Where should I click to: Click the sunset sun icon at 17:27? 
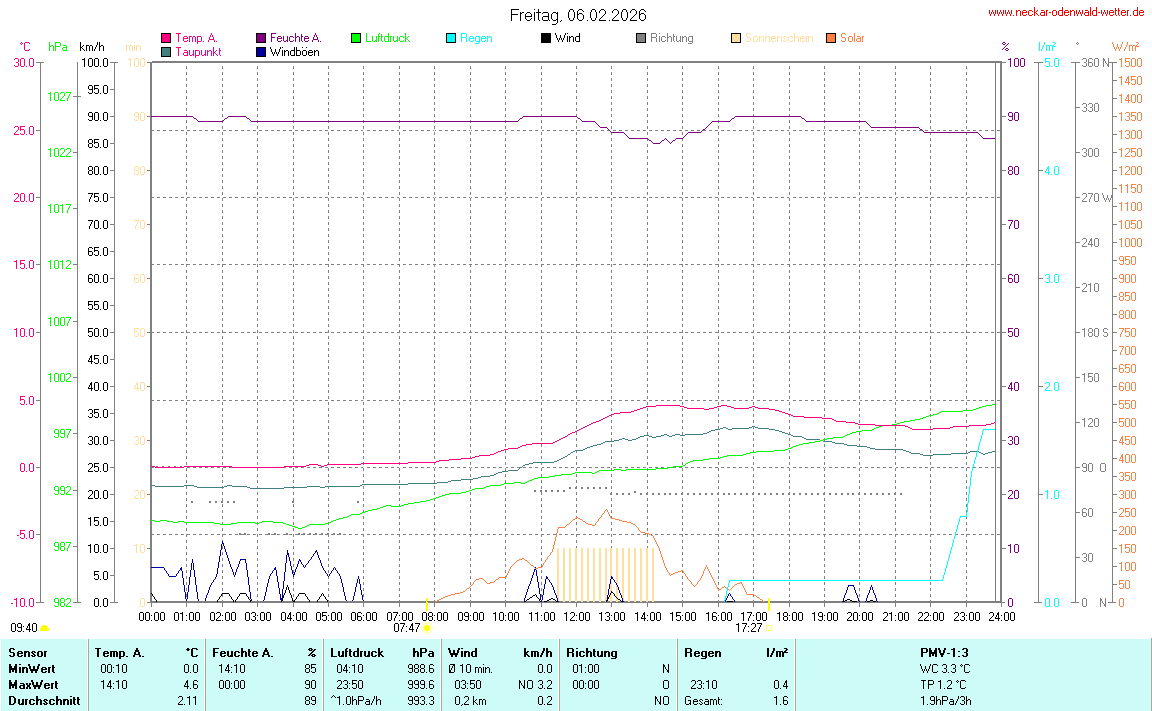coord(768,628)
